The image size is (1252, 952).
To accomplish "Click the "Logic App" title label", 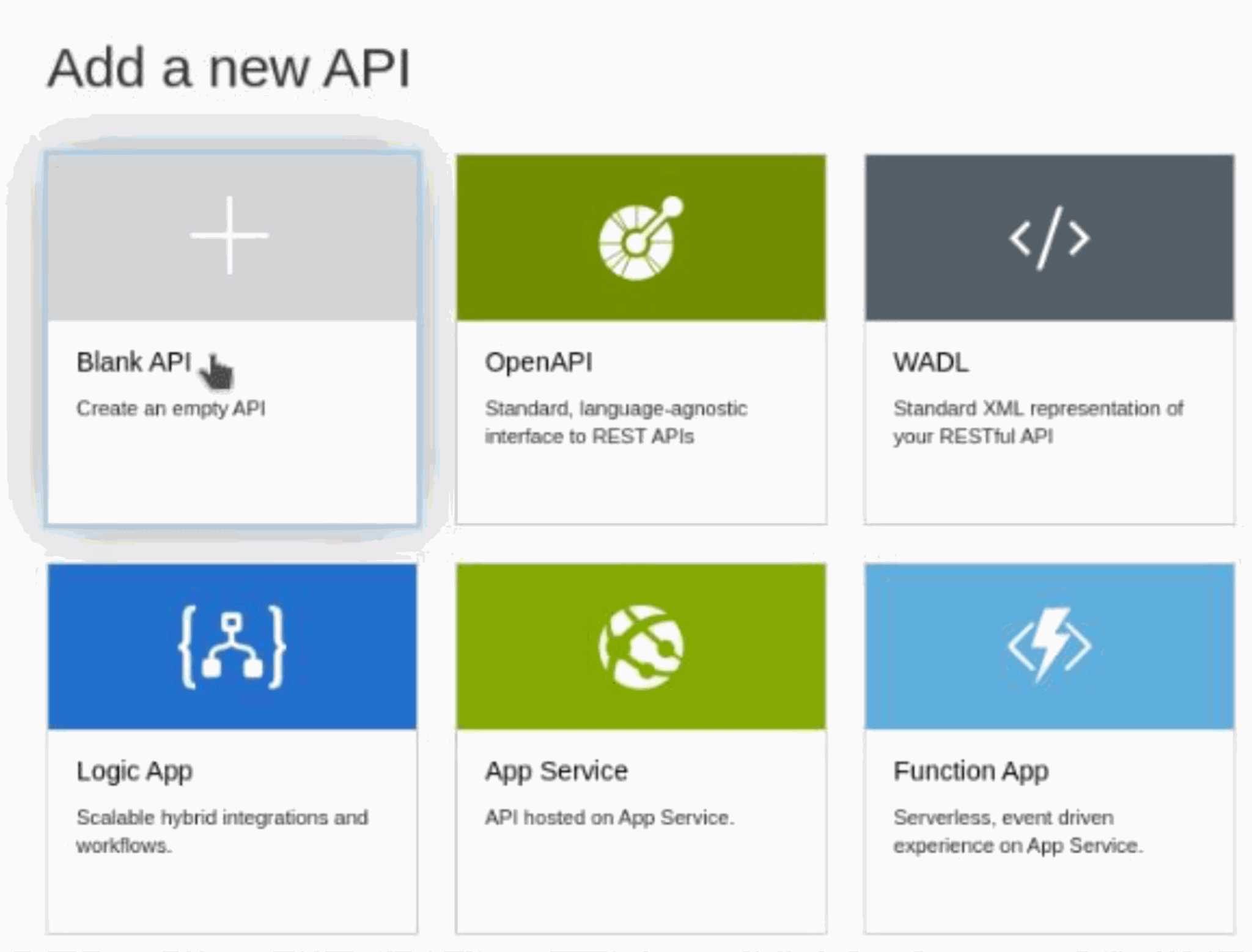I will click(134, 770).
